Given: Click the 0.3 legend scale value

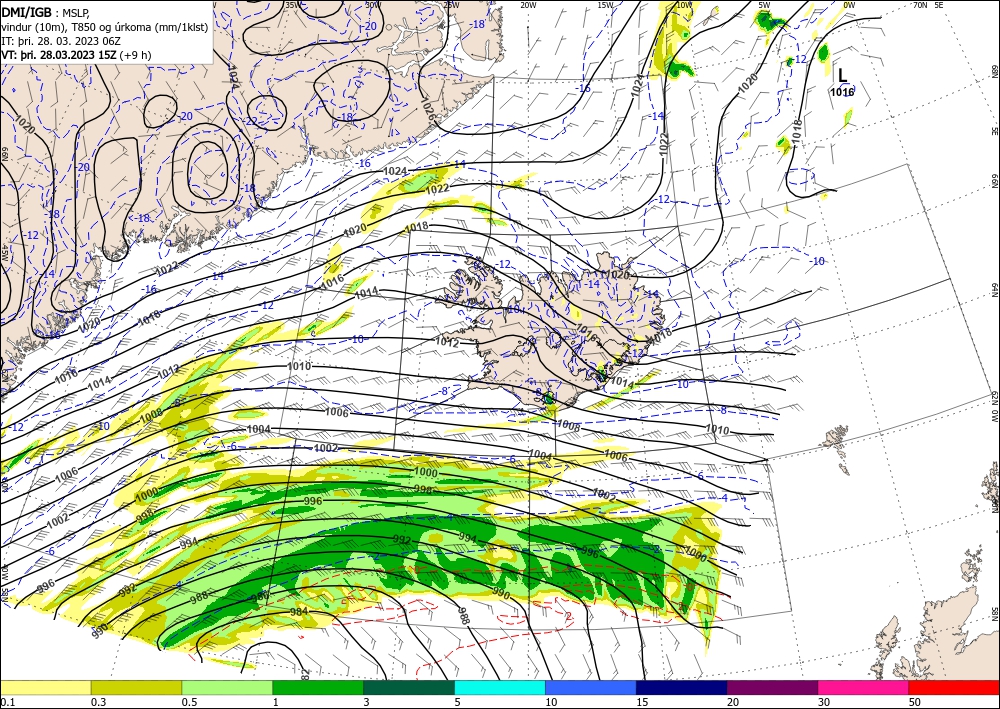Looking at the screenshot, I should [x=98, y=702].
